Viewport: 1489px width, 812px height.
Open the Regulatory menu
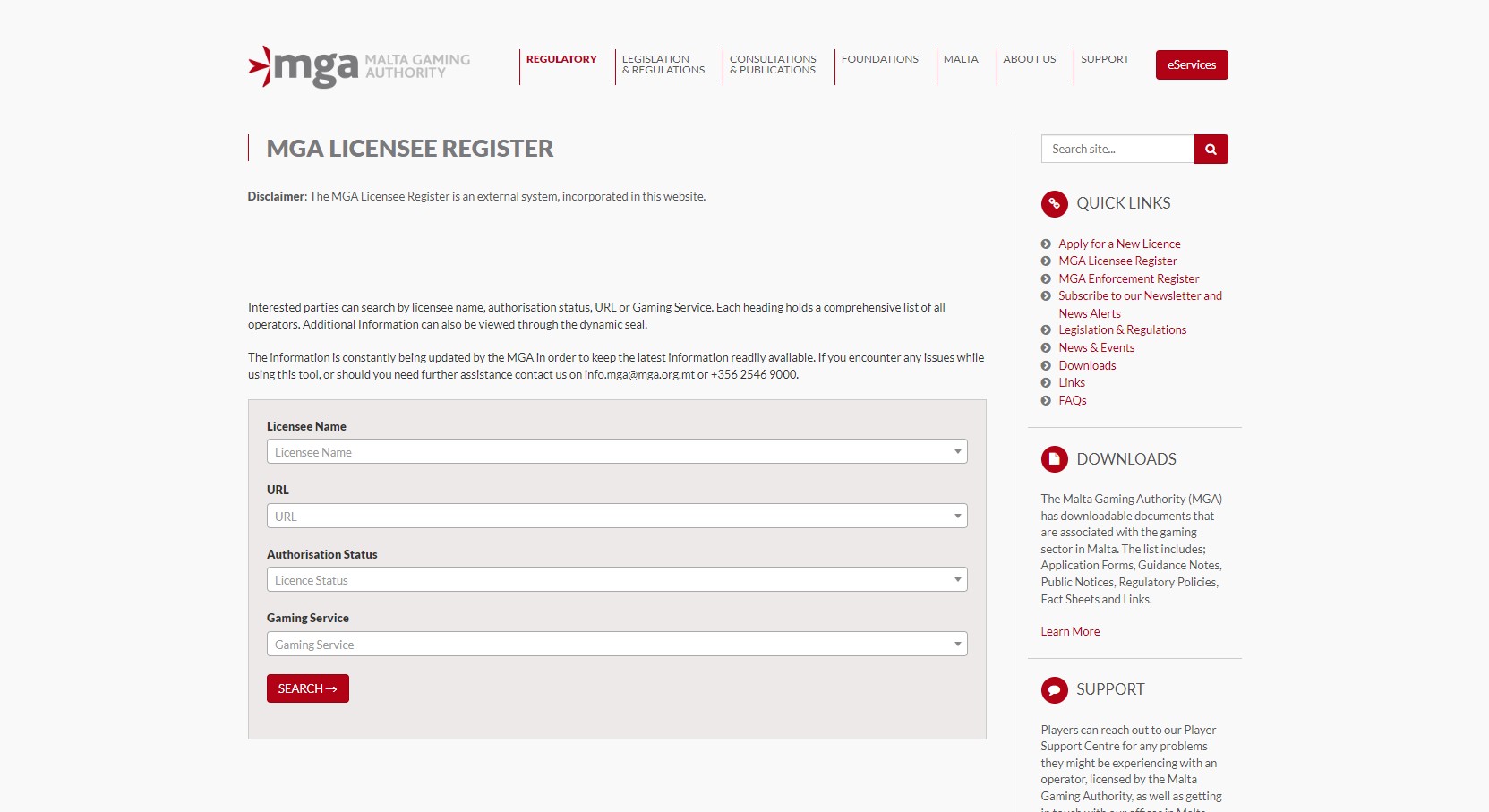pyautogui.click(x=561, y=59)
